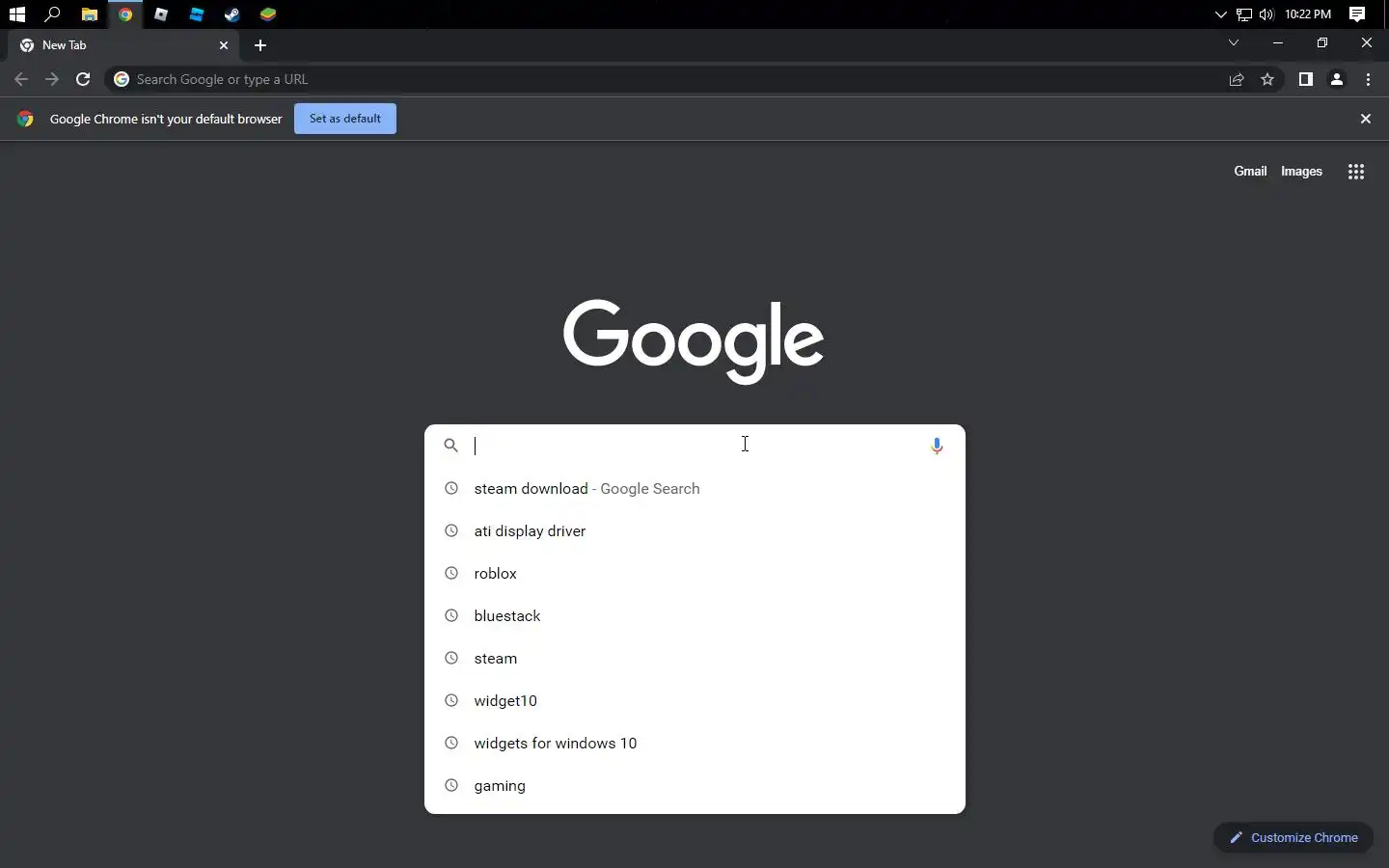The image size is (1389, 868).
Task: Focus the address bar URL field
Action: pyautogui.click(x=675, y=79)
